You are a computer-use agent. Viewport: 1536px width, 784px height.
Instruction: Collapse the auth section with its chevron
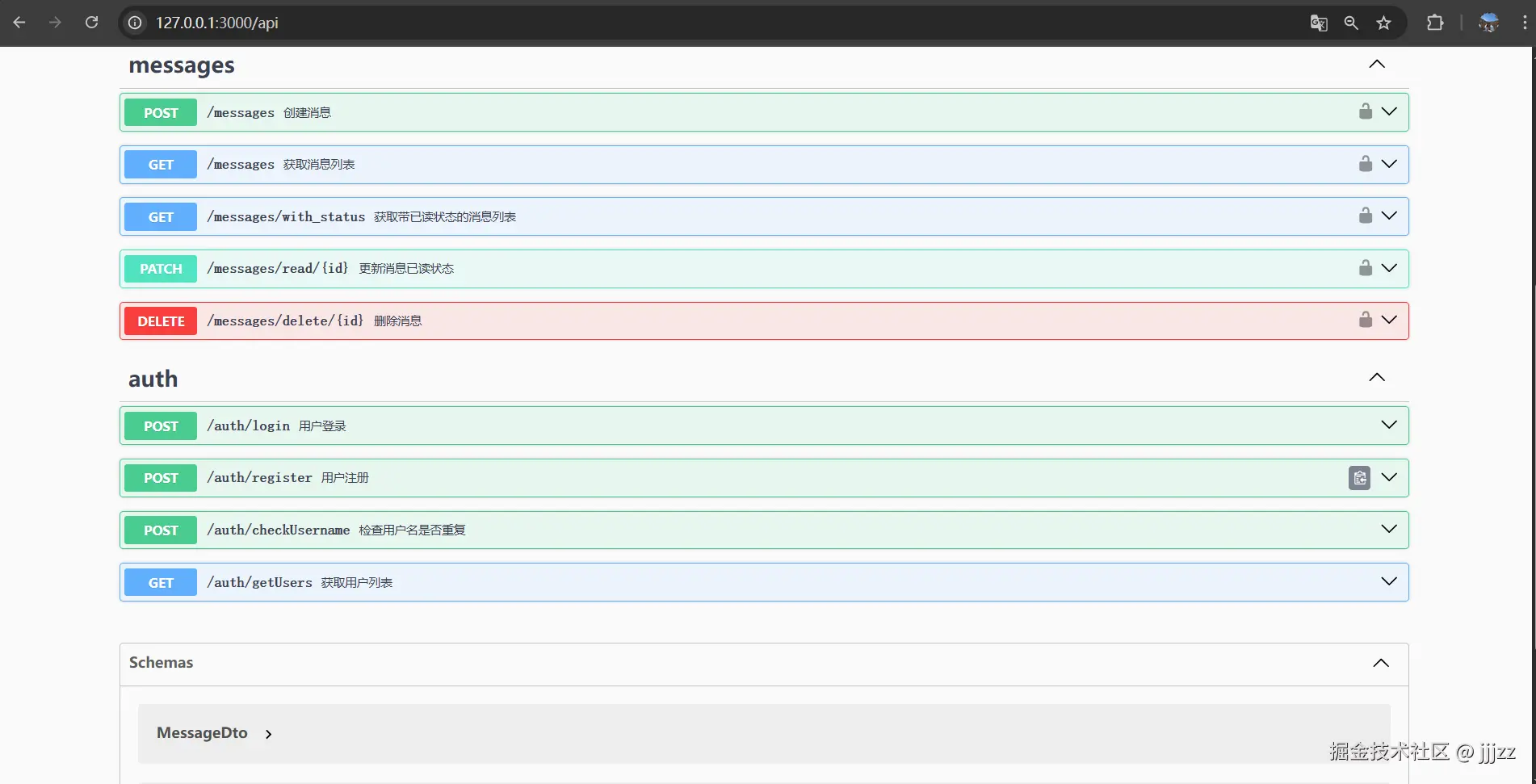(x=1377, y=377)
